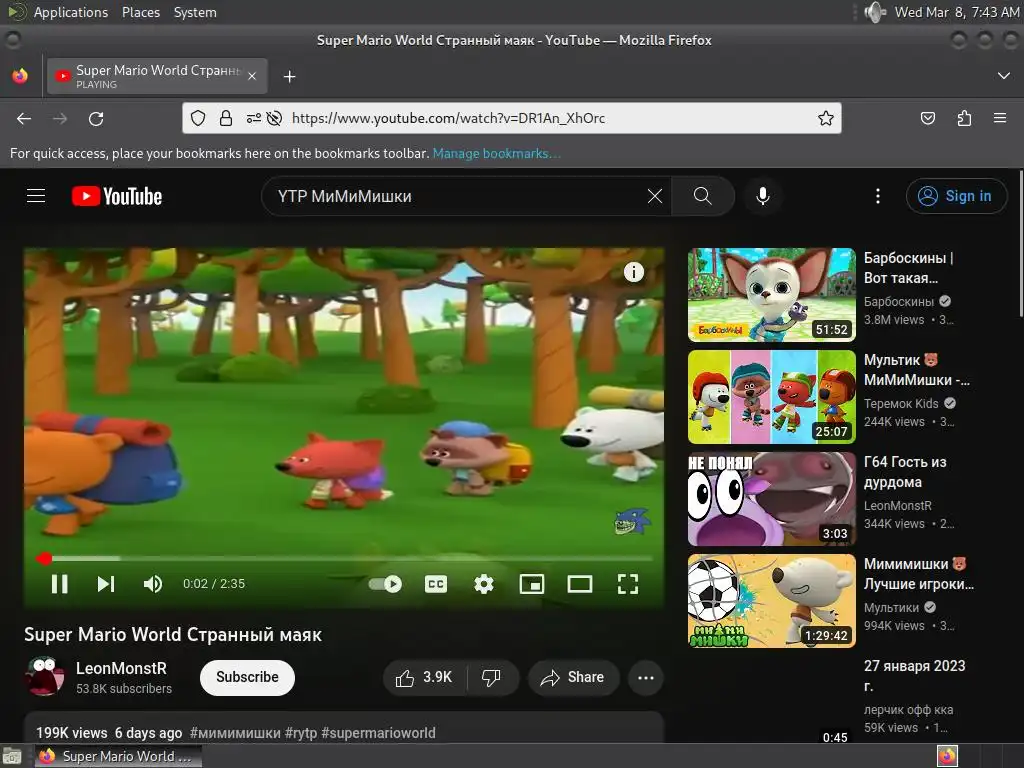Click the Sign in button
The height and width of the screenshot is (768, 1024).
pyautogui.click(x=955, y=196)
